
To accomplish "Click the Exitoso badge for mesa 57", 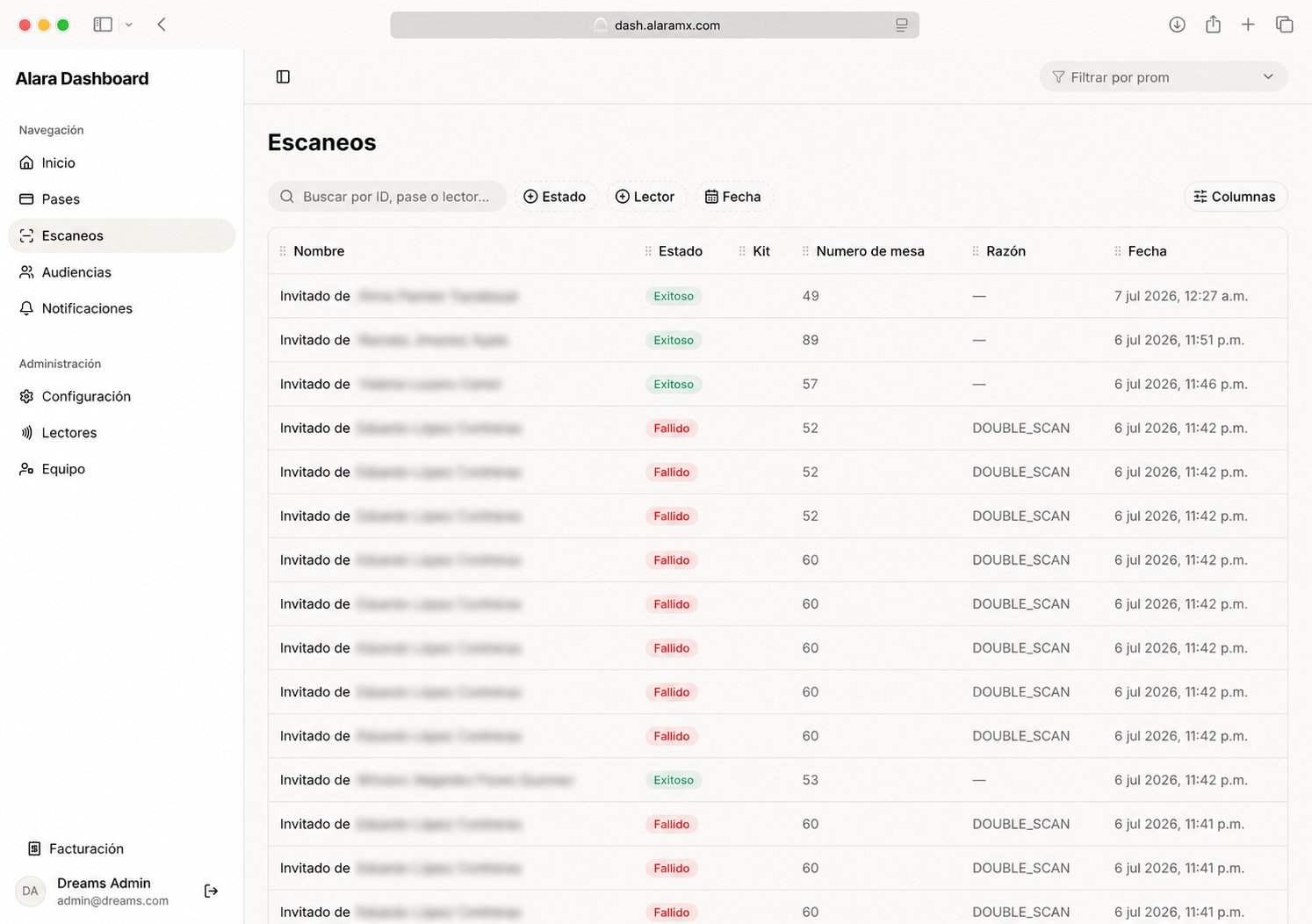I will click(674, 384).
